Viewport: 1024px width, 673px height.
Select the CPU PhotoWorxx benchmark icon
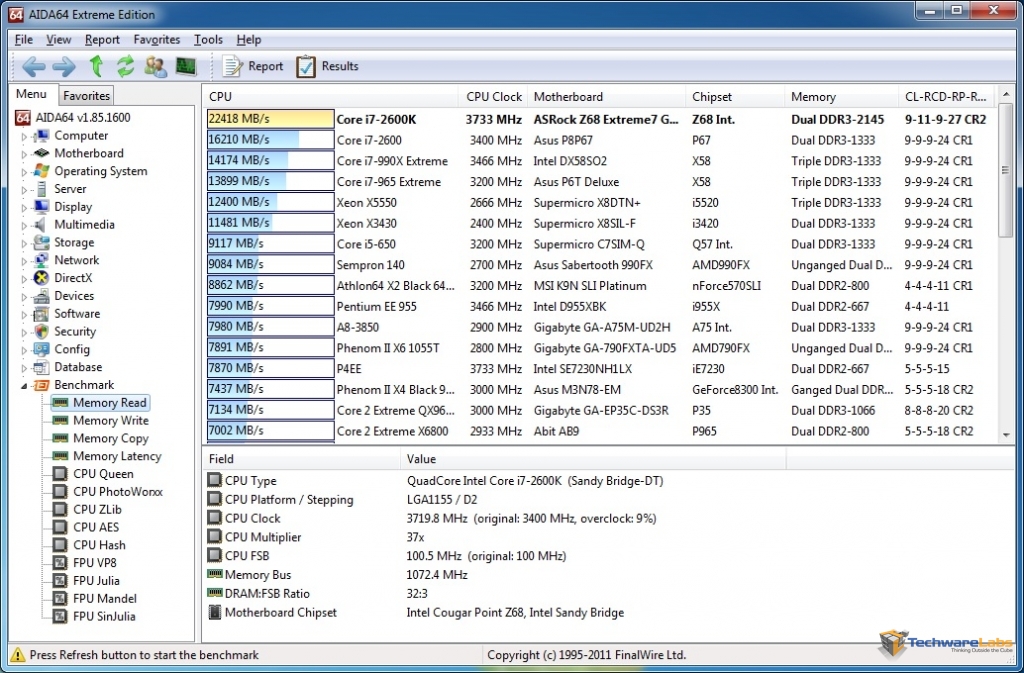coord(60,492)
